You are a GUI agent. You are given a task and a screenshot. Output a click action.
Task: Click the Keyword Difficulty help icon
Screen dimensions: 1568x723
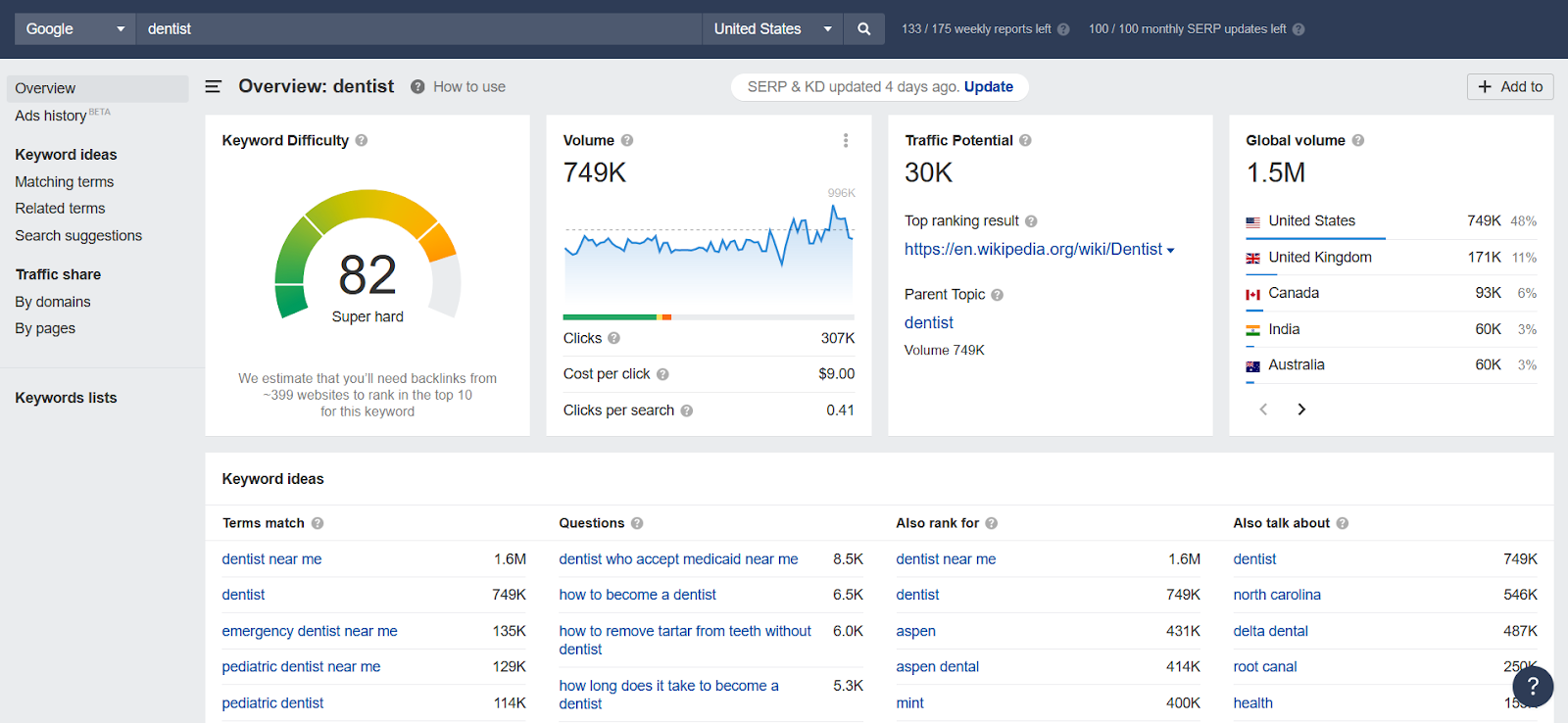(362, 140)
